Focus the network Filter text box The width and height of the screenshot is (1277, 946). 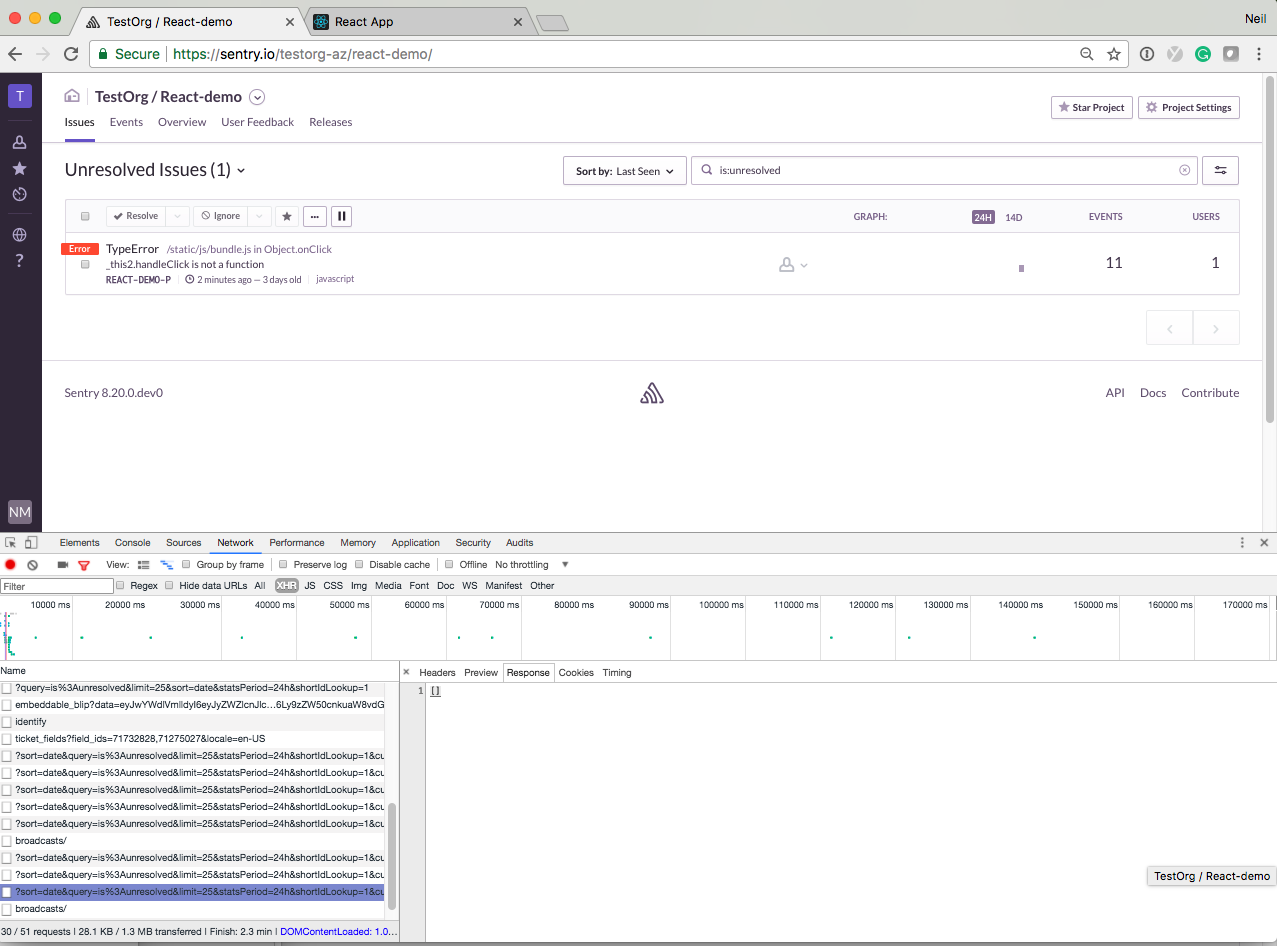57,586
